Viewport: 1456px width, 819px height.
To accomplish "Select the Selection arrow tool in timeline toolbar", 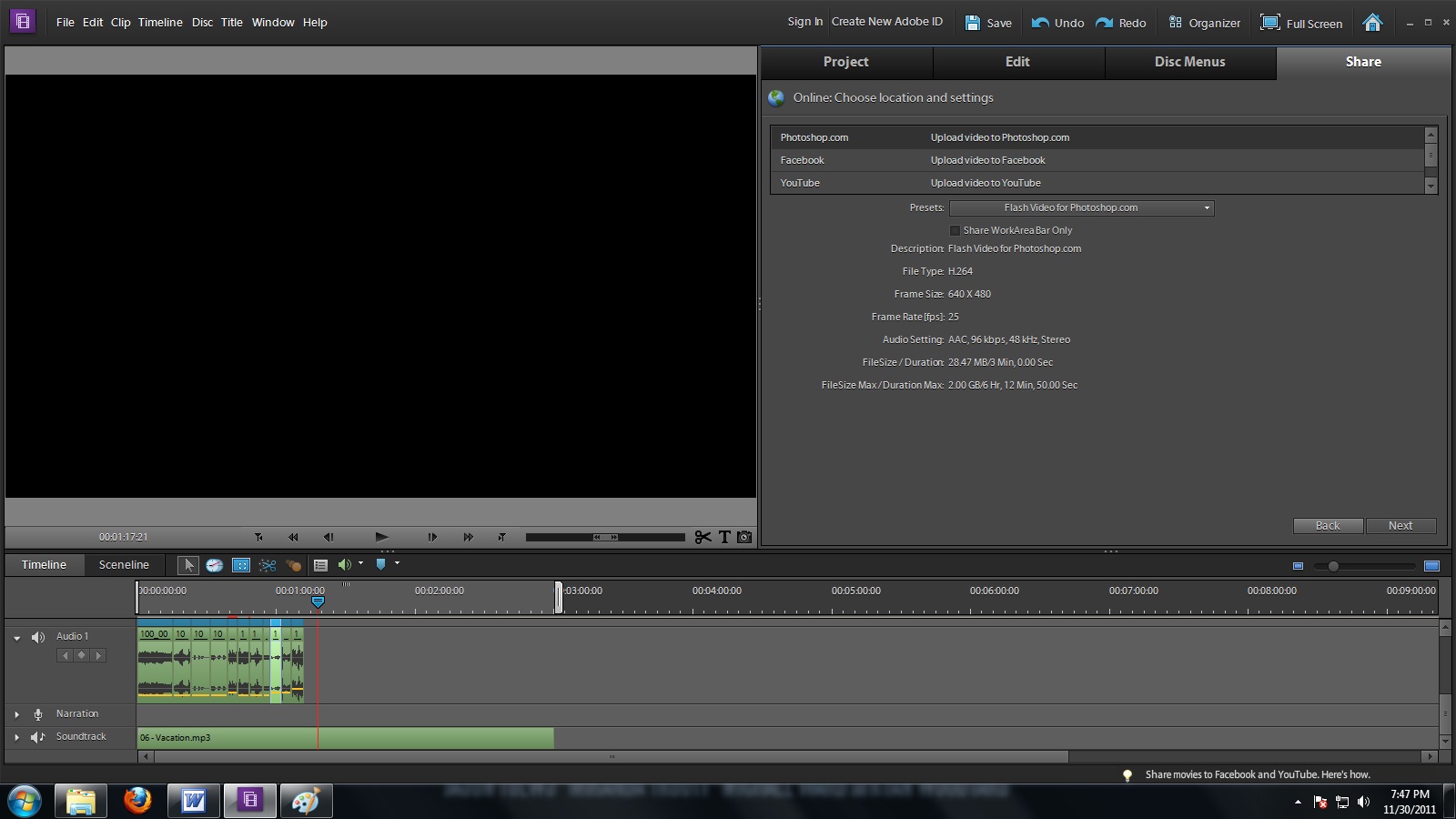I will pos(187,565).
